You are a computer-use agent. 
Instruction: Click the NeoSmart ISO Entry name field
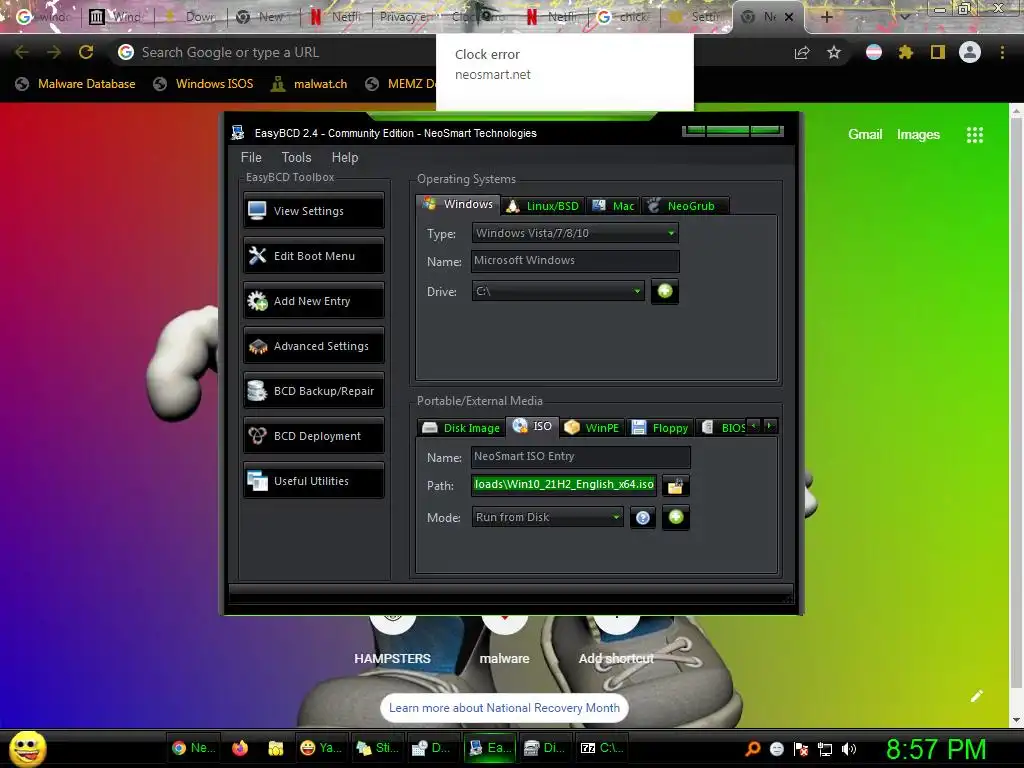point(581,456)
